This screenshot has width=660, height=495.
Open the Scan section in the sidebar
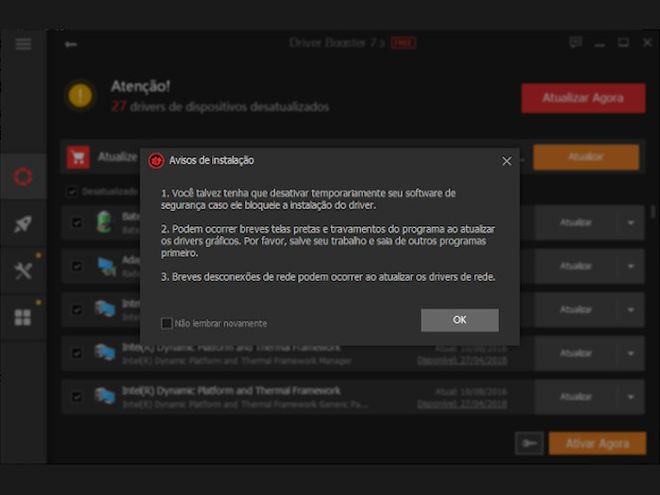pos(23,177)
